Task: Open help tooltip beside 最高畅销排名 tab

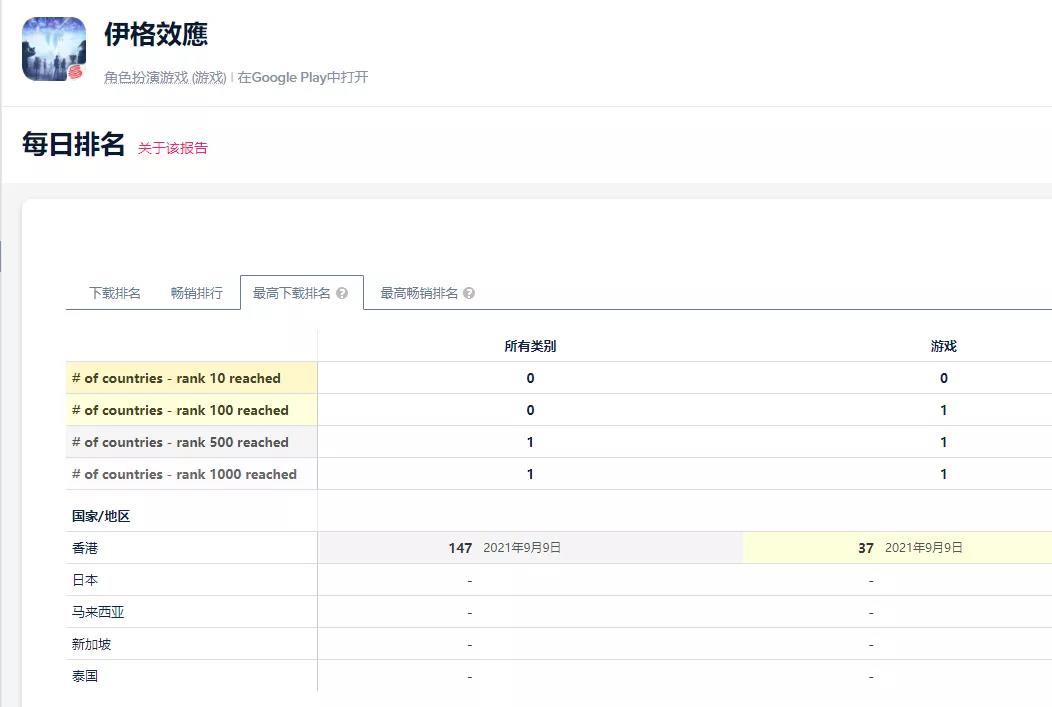Action: coord(467,292)
